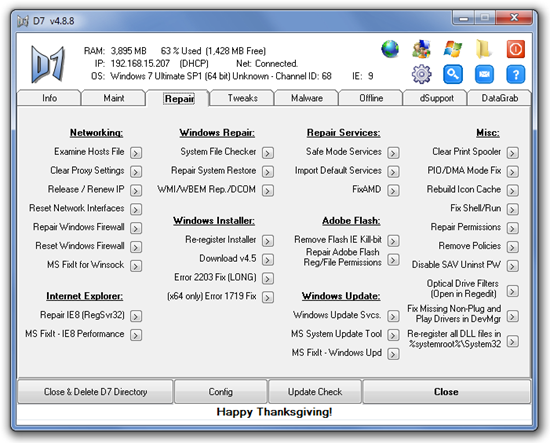
Task: Go to the Offline tab
Action: (x=371, y=98)
